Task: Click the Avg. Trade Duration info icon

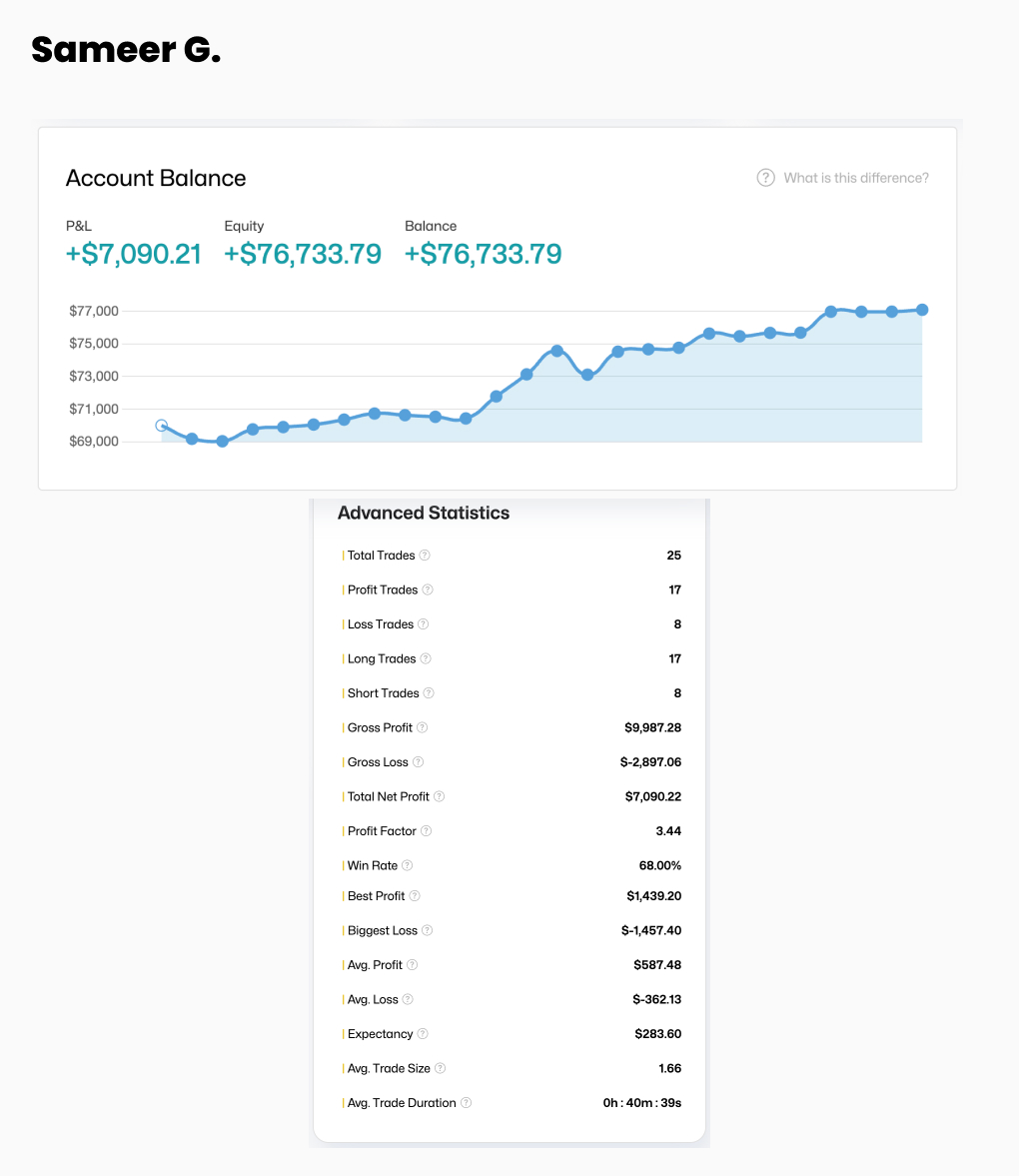Action: point(466,1103)
